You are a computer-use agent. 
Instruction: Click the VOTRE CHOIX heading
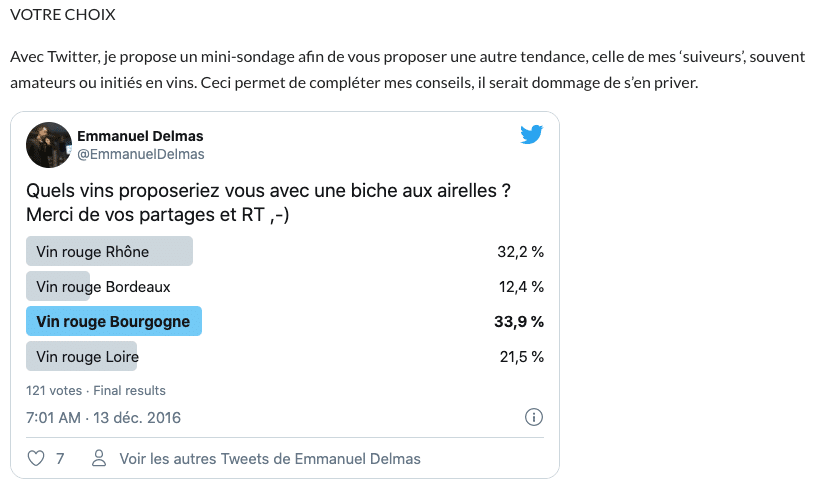62,17
